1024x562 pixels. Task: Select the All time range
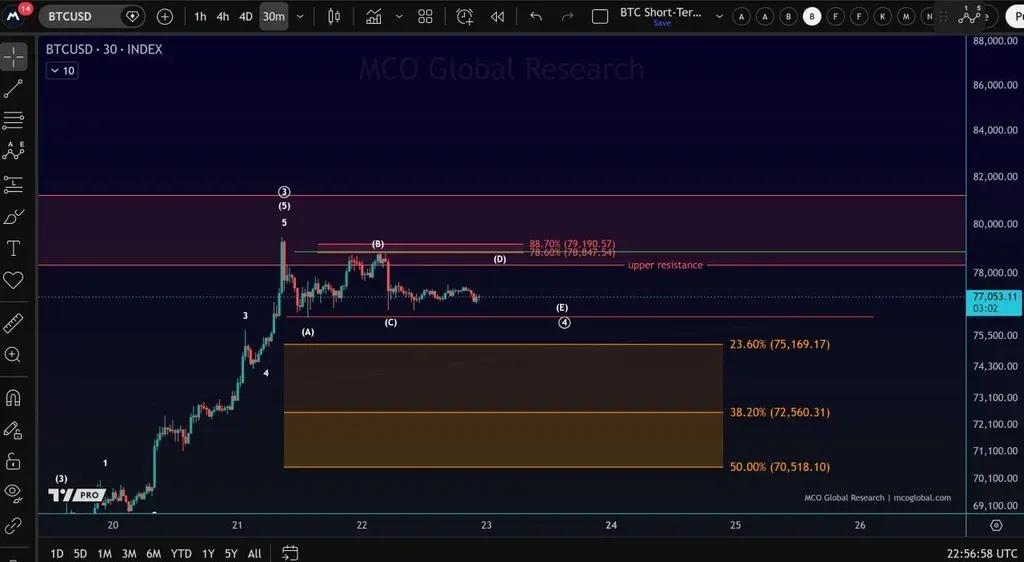(x=255, y=554)
